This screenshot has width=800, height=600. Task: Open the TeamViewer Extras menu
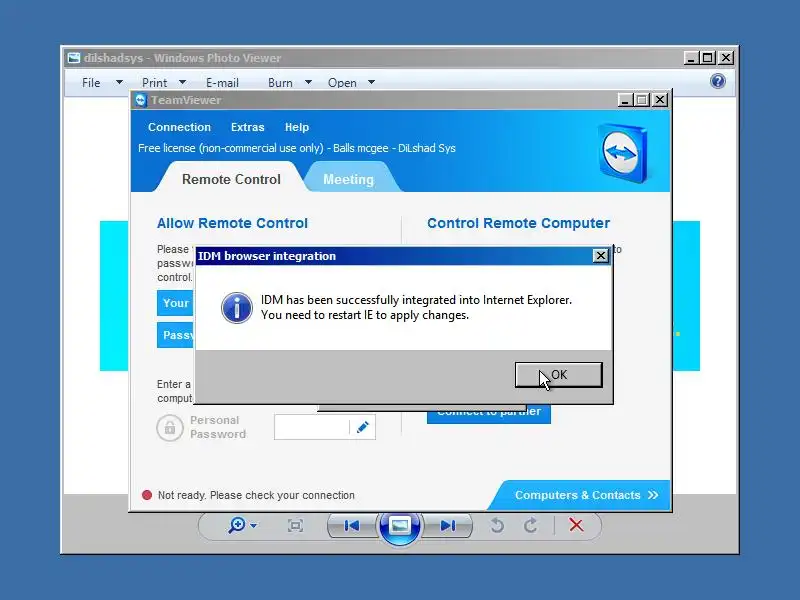click(x=247, y=127)
